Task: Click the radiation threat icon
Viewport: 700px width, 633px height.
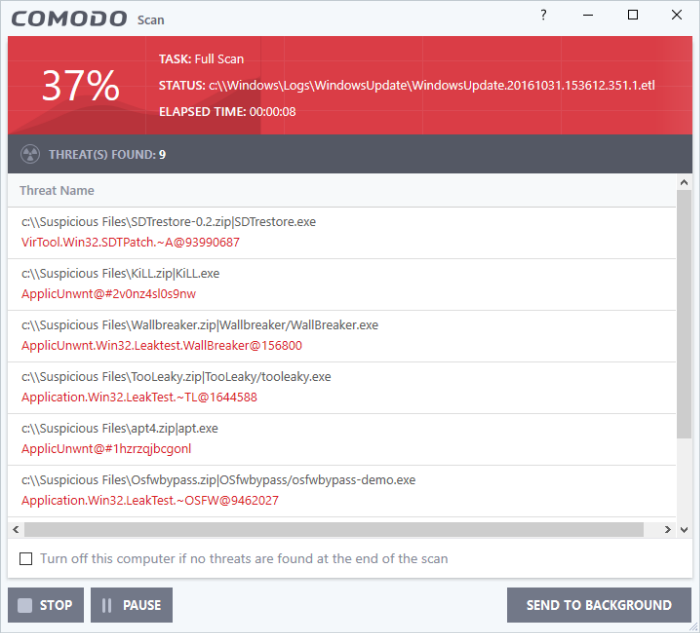Action: pos(30,155)
